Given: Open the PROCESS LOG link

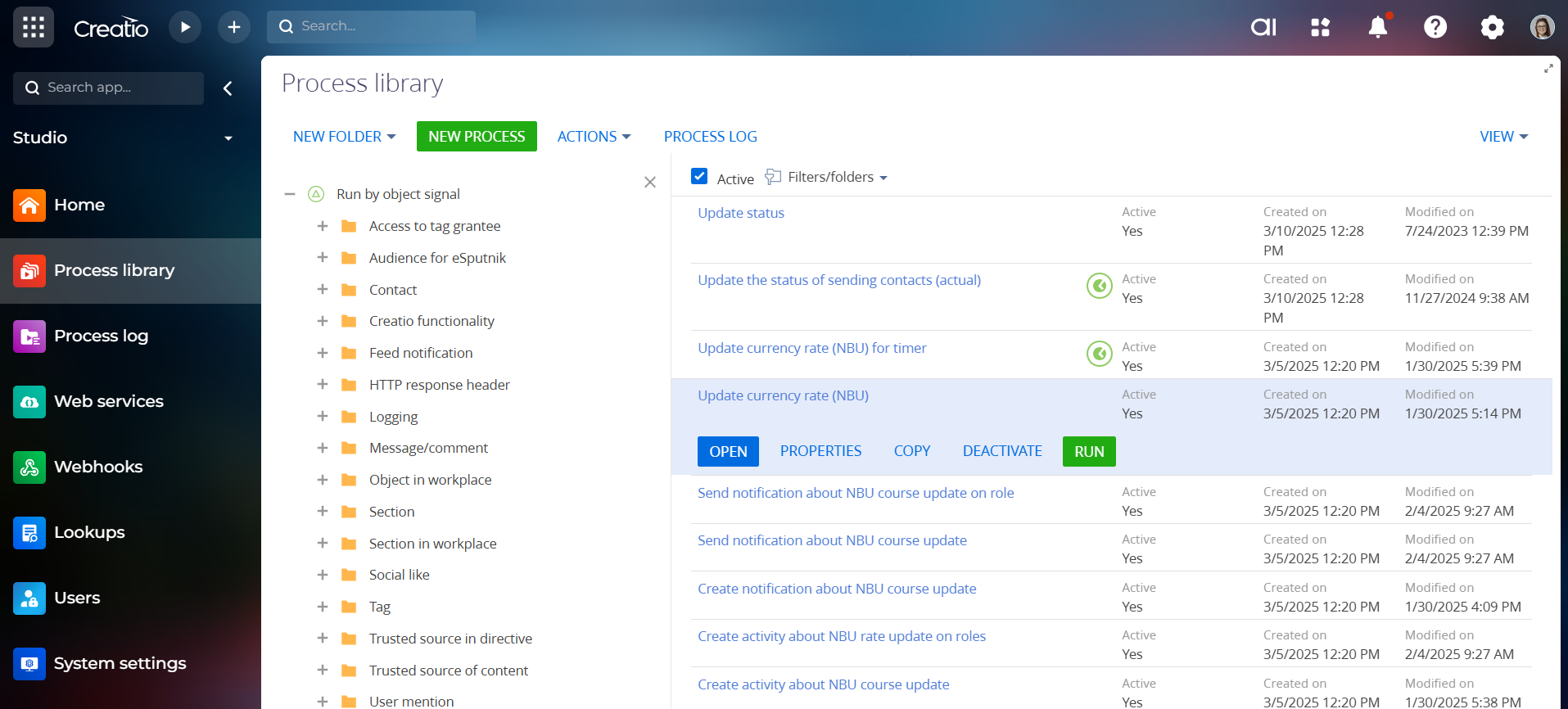Looking at the screenshot, I should pyautogui.click(x=711, y=137).
